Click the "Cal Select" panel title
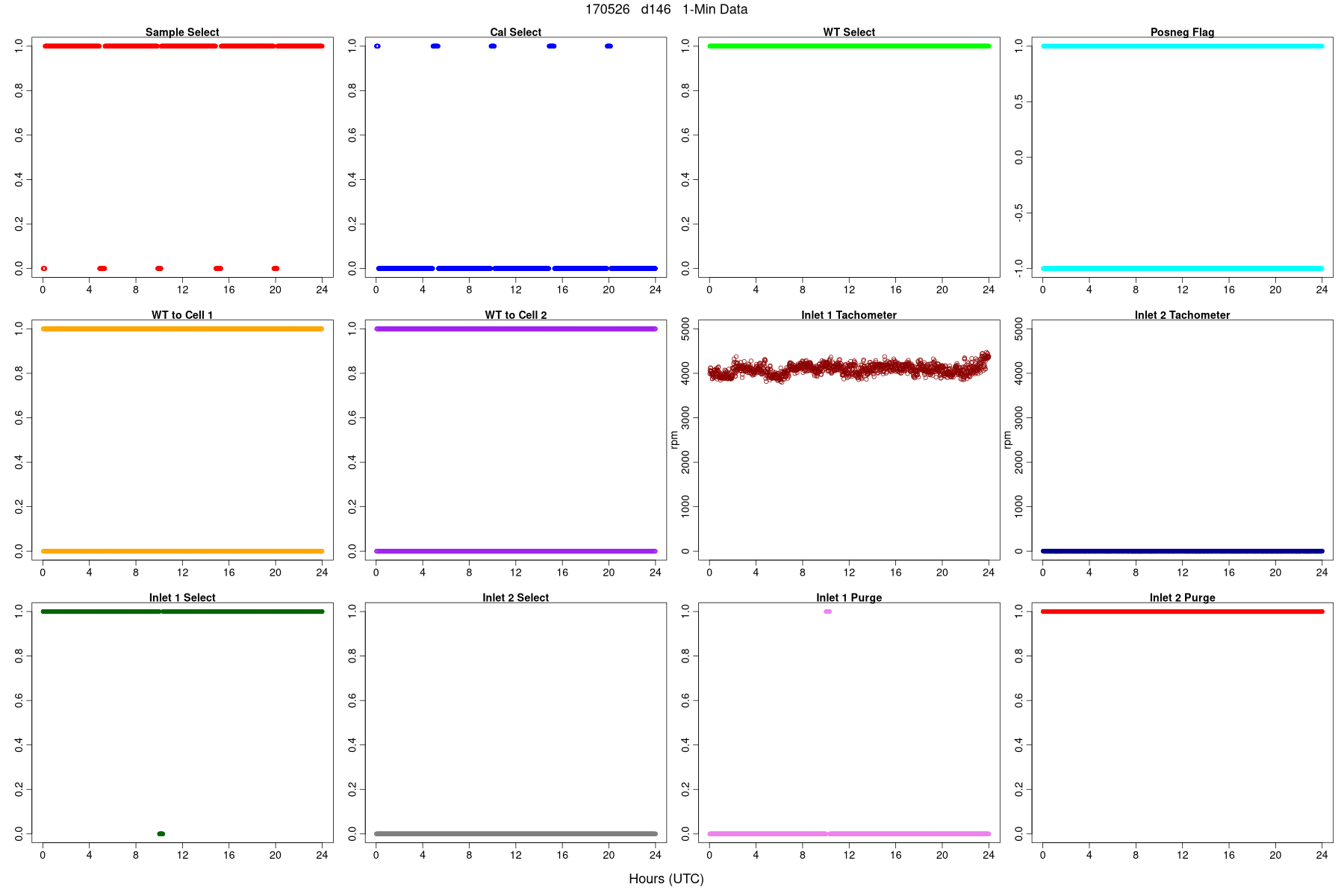This screenshot has height=896, width=1344. pyautogui.click(x=516, y=32)
